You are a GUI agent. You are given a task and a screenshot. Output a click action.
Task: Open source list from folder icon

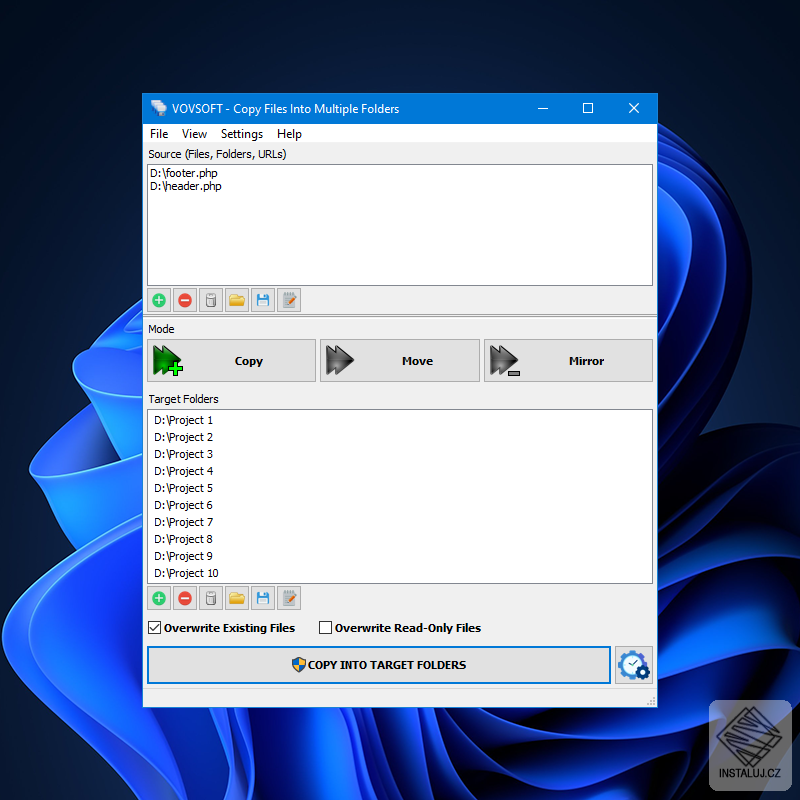tap(237, 300)
